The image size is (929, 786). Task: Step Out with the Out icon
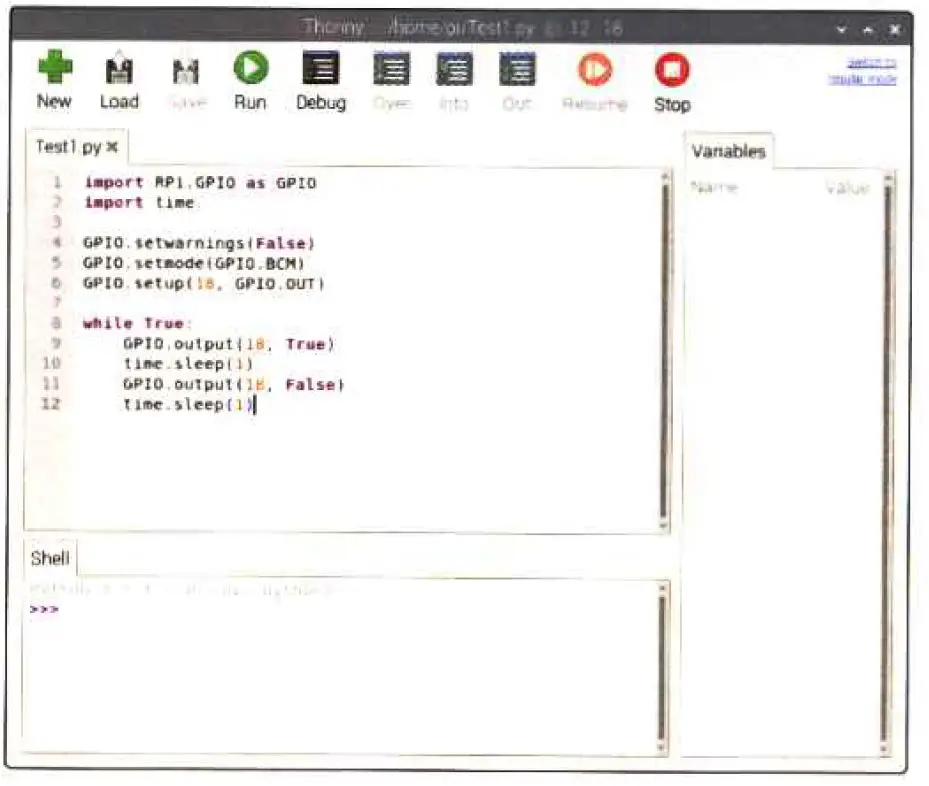coord(517,69)
